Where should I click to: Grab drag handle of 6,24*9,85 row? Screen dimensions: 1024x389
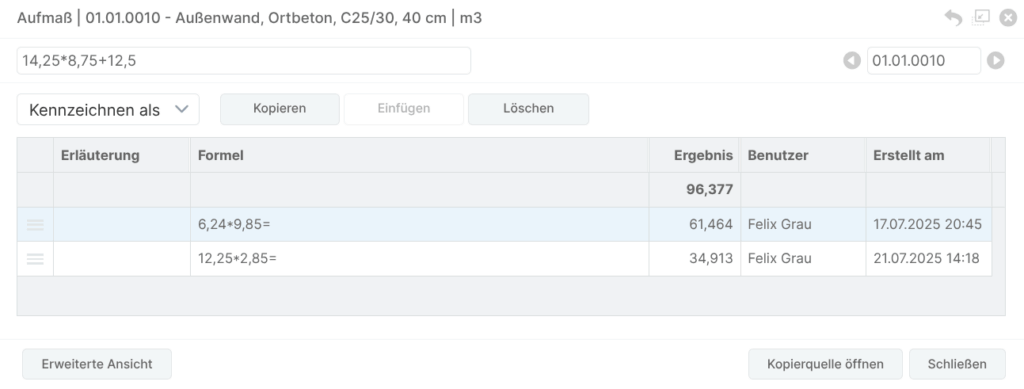pyautogui.click(x=35, y=225)
